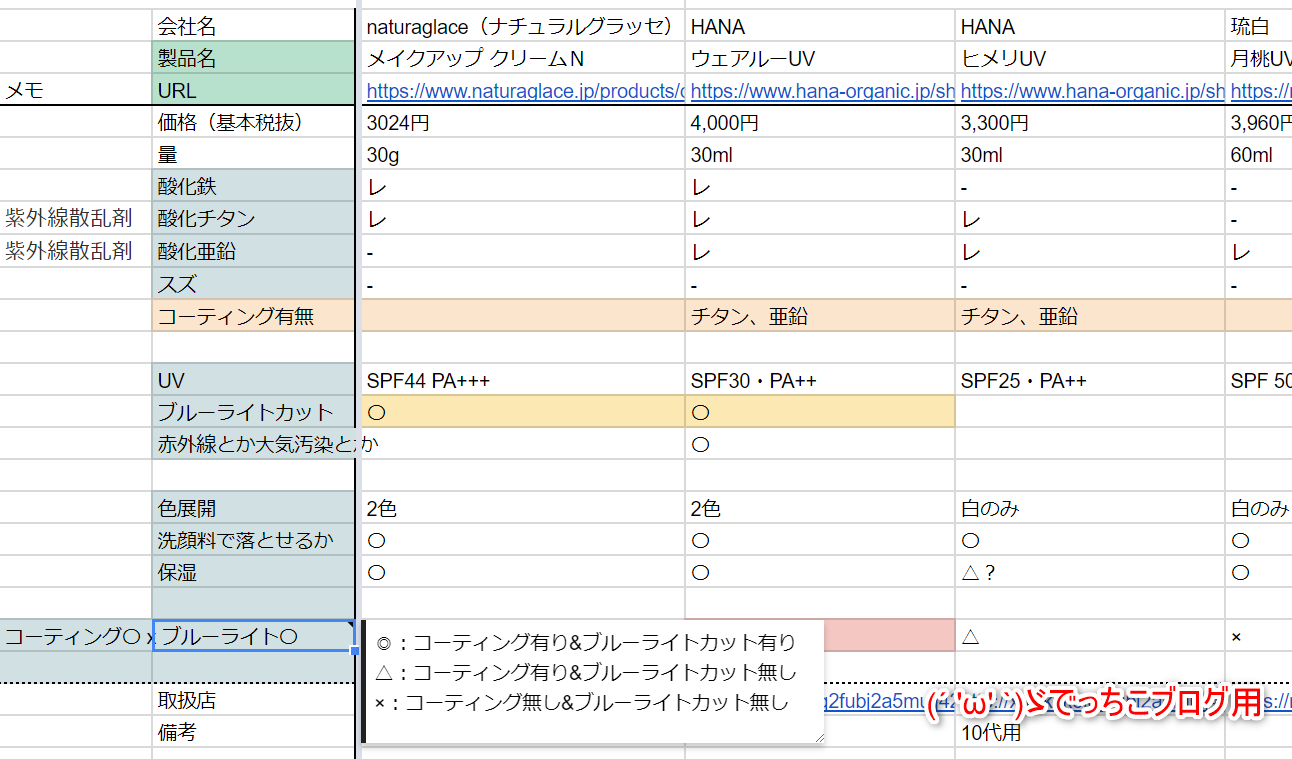
Task: Select the UV row label cell
Action: point(253,380)
